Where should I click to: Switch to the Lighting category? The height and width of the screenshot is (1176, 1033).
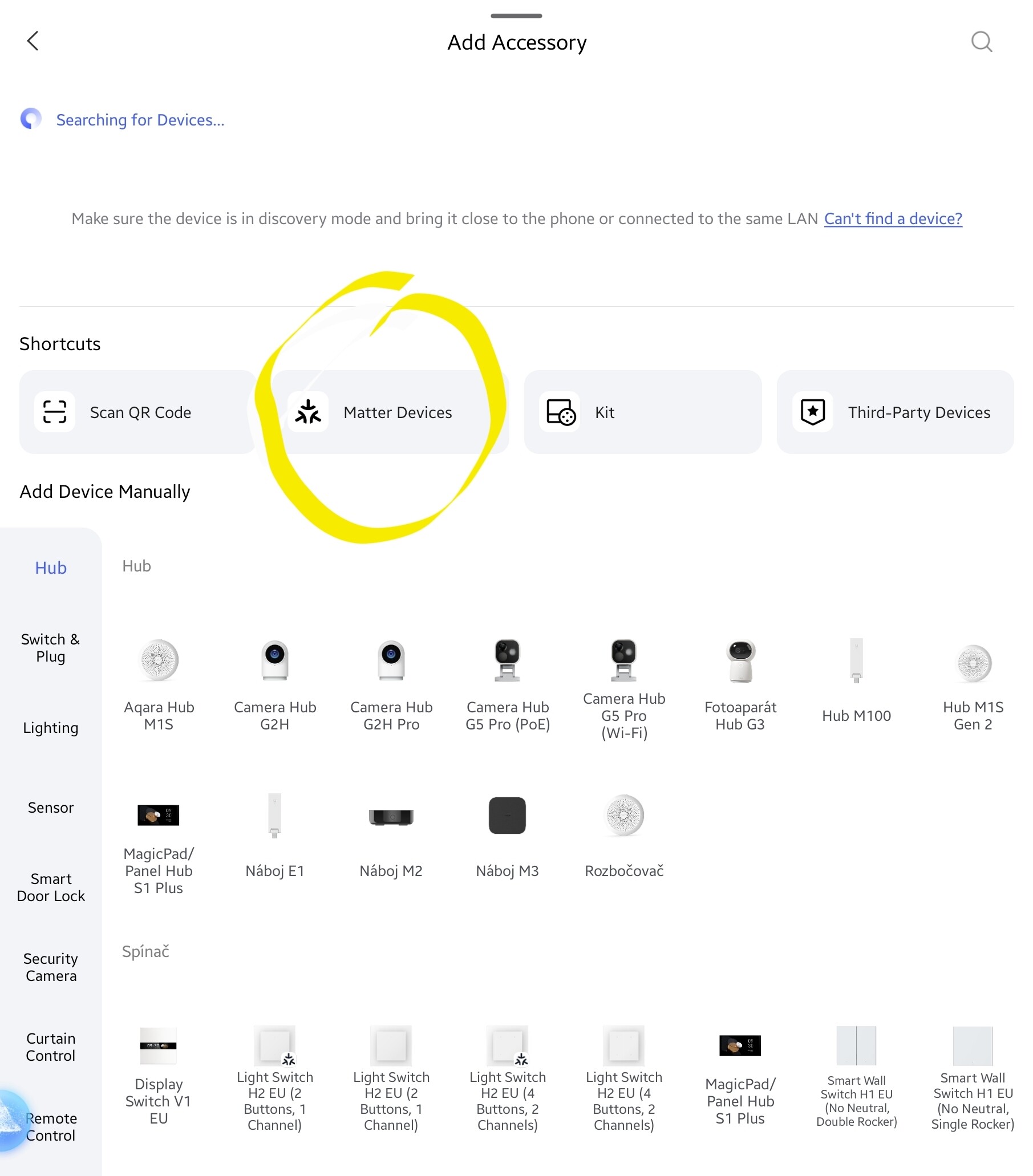coord(51,727)
